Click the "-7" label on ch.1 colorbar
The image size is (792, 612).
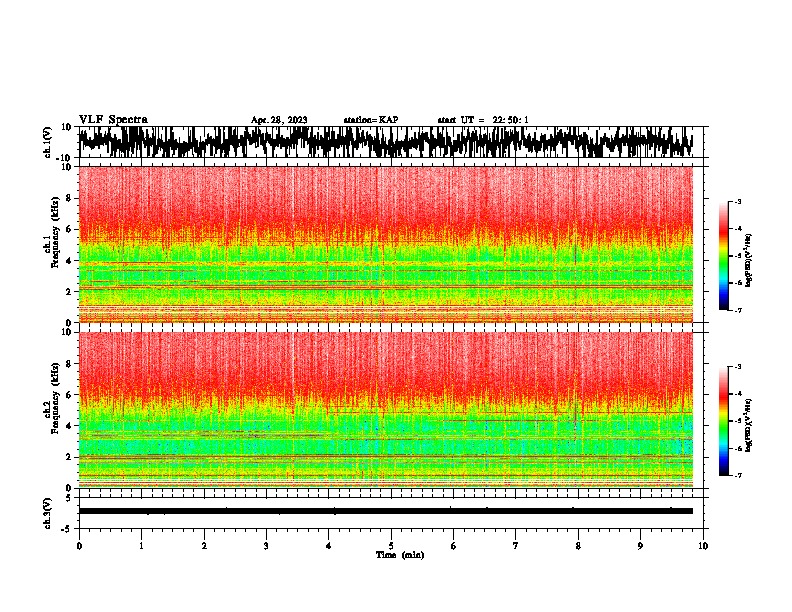point(738,310)
